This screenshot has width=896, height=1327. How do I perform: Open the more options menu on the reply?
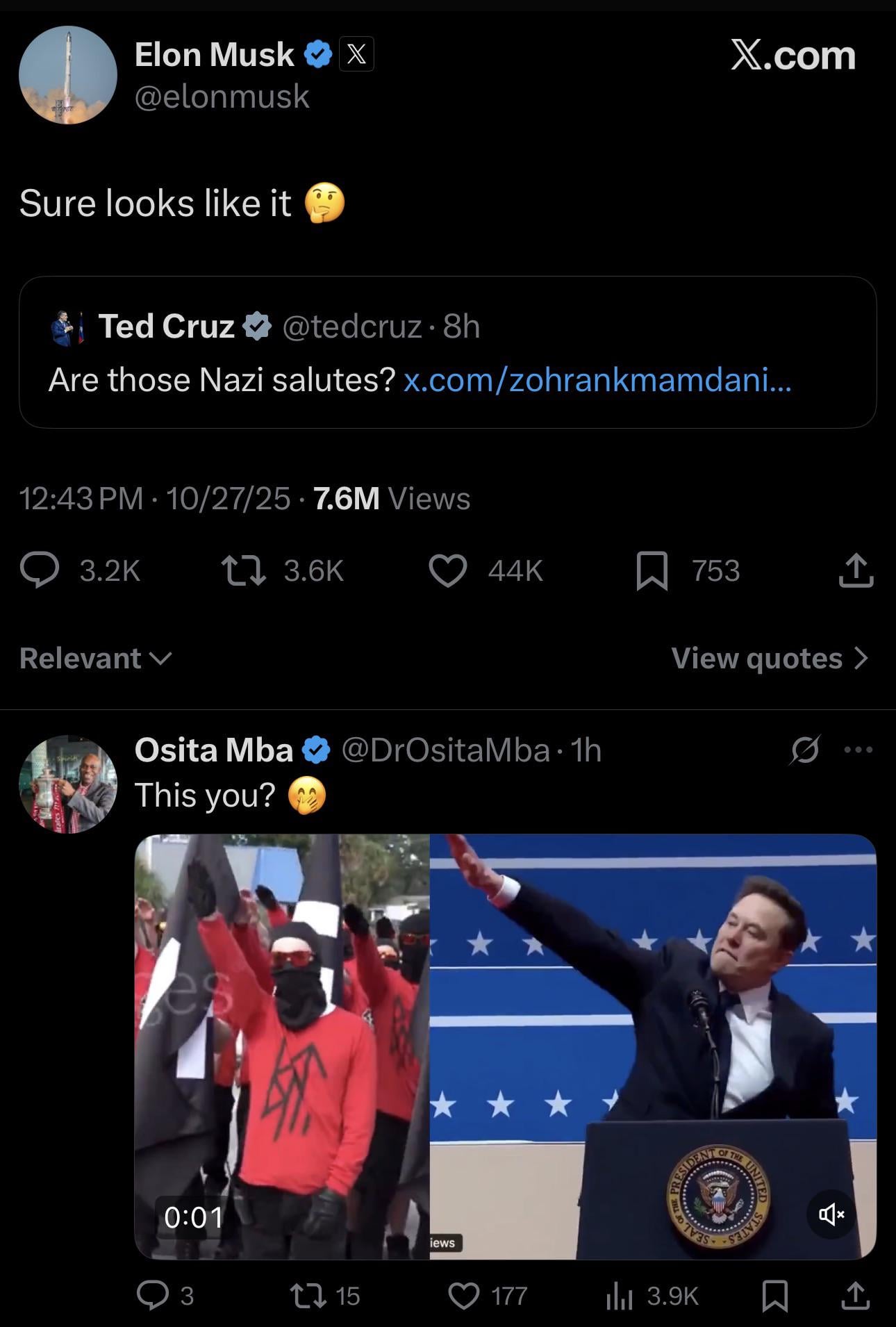pyautogui.click(x=858, y=750)
